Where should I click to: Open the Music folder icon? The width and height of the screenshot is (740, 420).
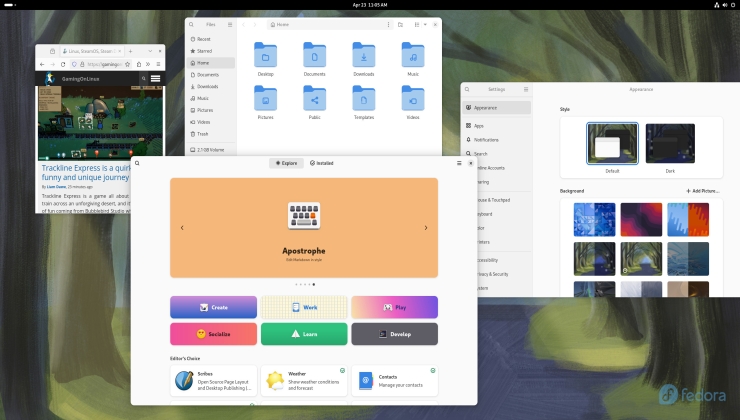coord(413,54)
